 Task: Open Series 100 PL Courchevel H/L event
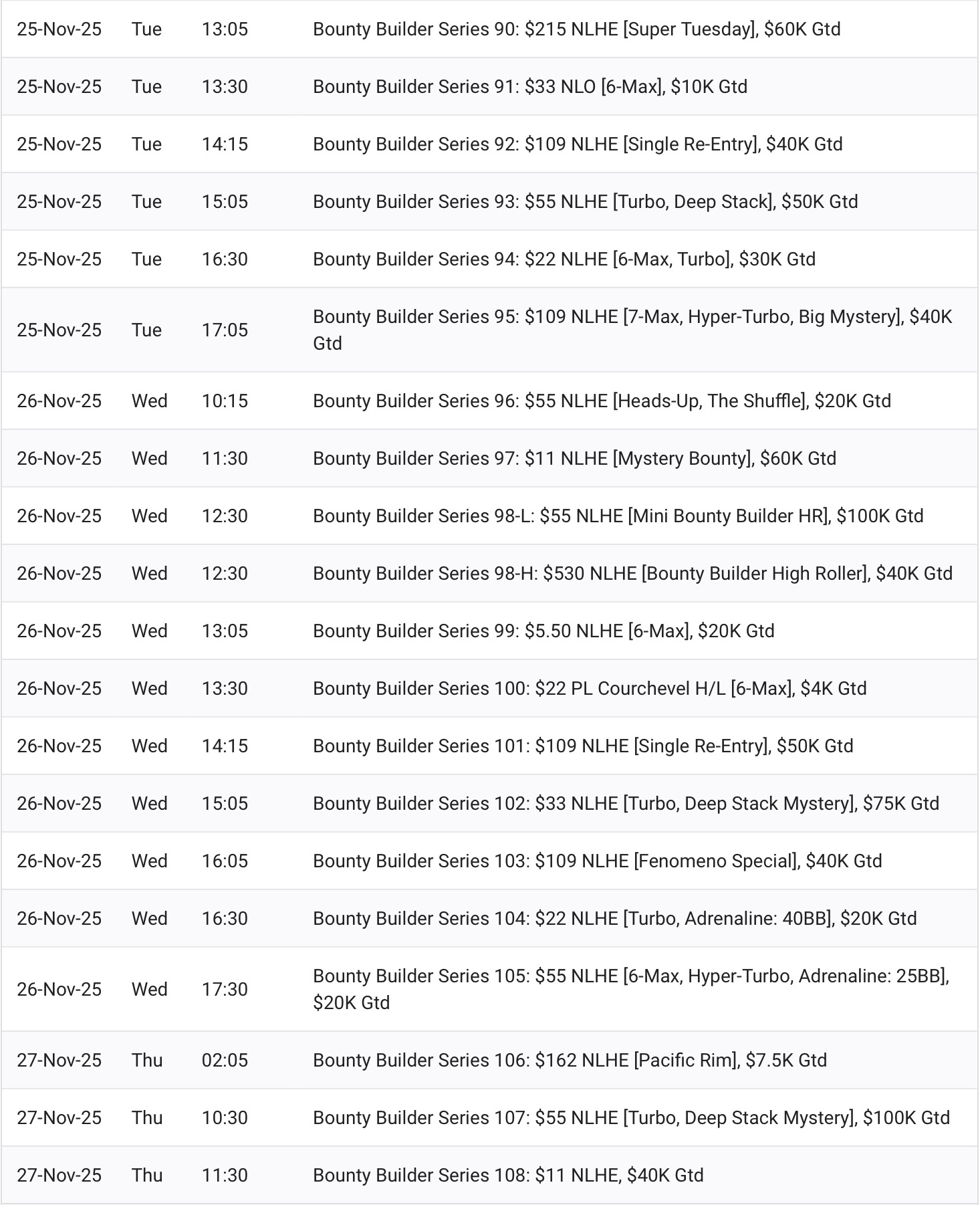(590, 689)
